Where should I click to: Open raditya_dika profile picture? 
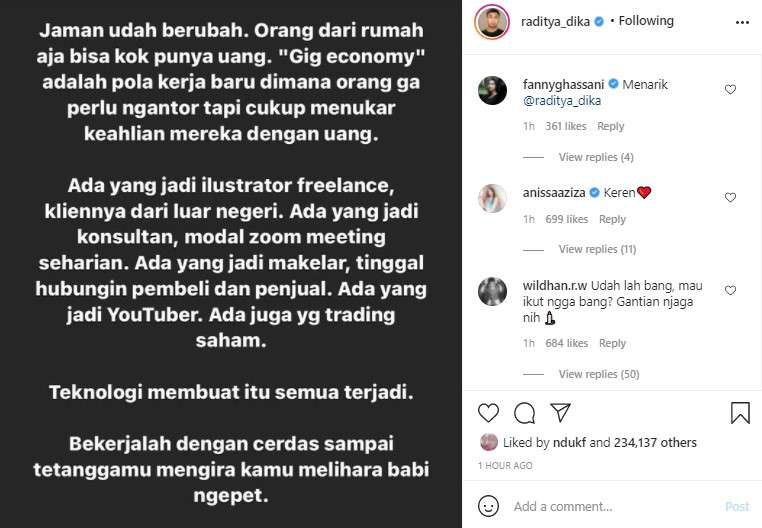tap(492, 22)
